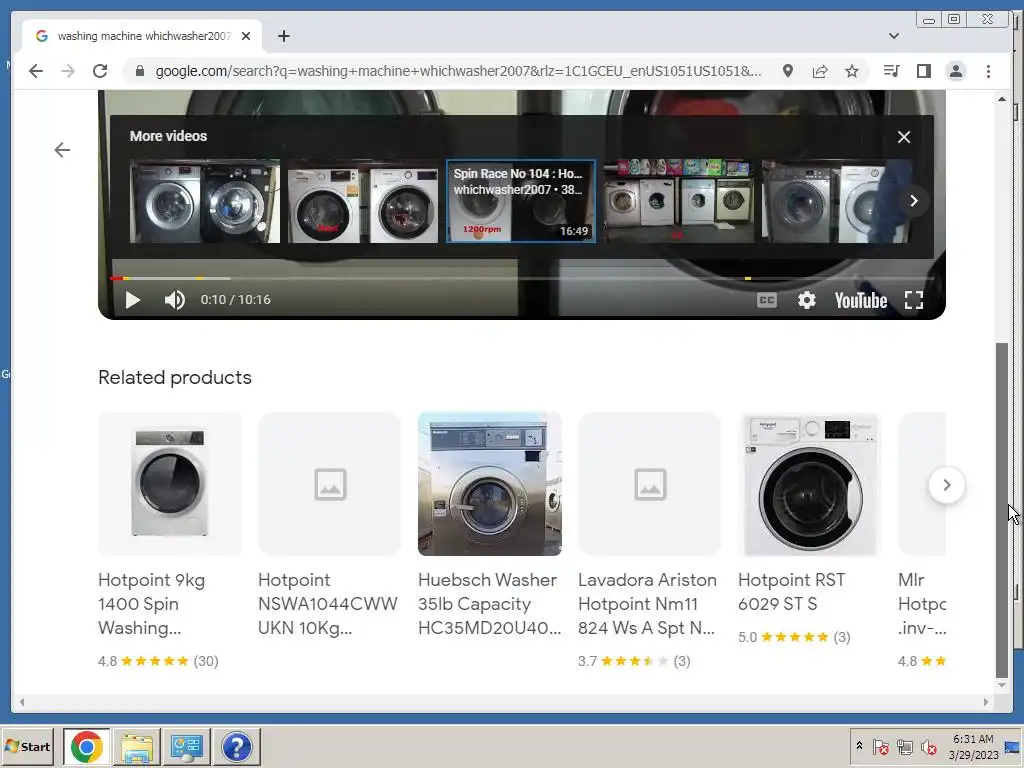Show more related products arrow
The image size is (1024, 768).
[946, 485]
